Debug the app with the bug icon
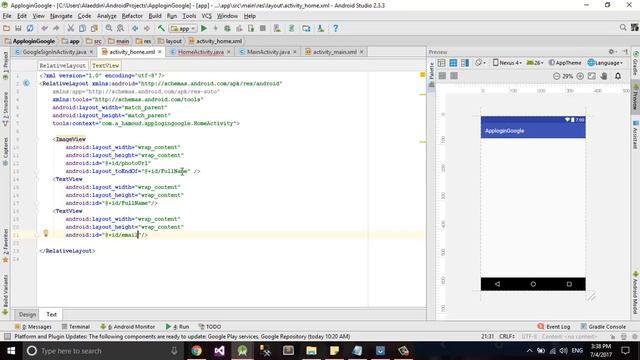The image size is (640, 360). 227,28
